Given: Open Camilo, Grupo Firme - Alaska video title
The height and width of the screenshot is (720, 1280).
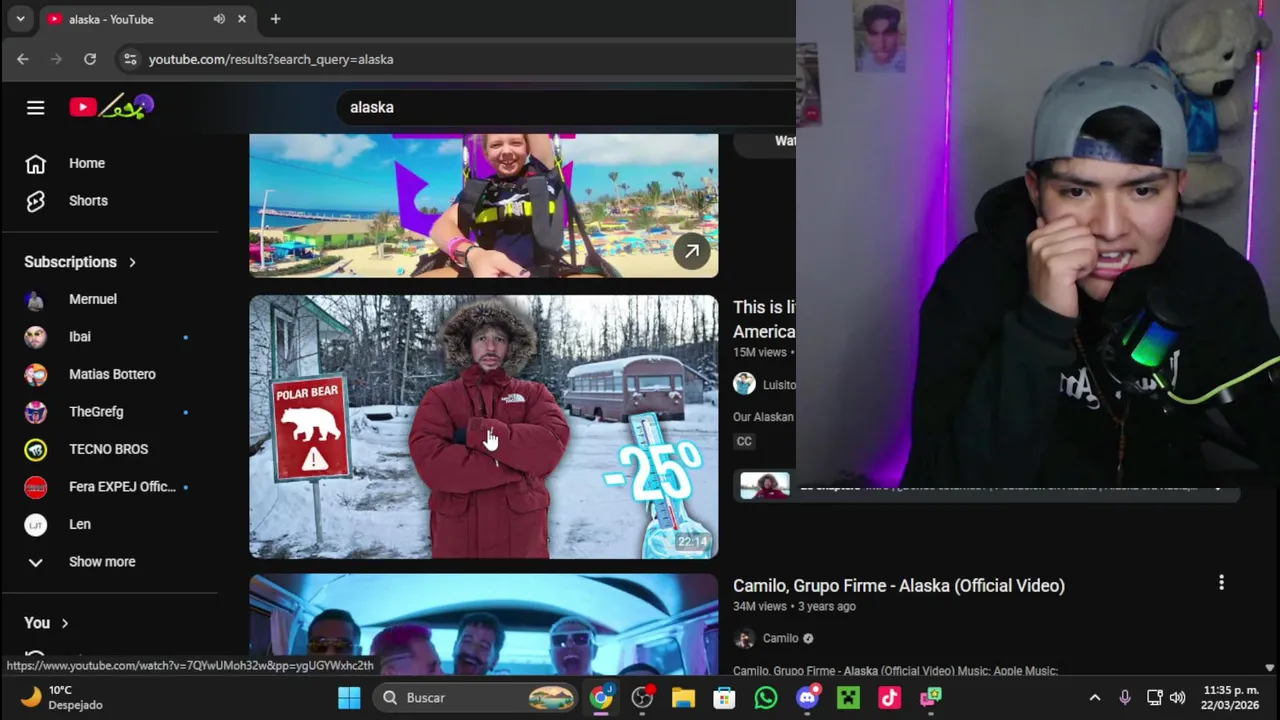Looking at the screenshot, I should [899, 586].
